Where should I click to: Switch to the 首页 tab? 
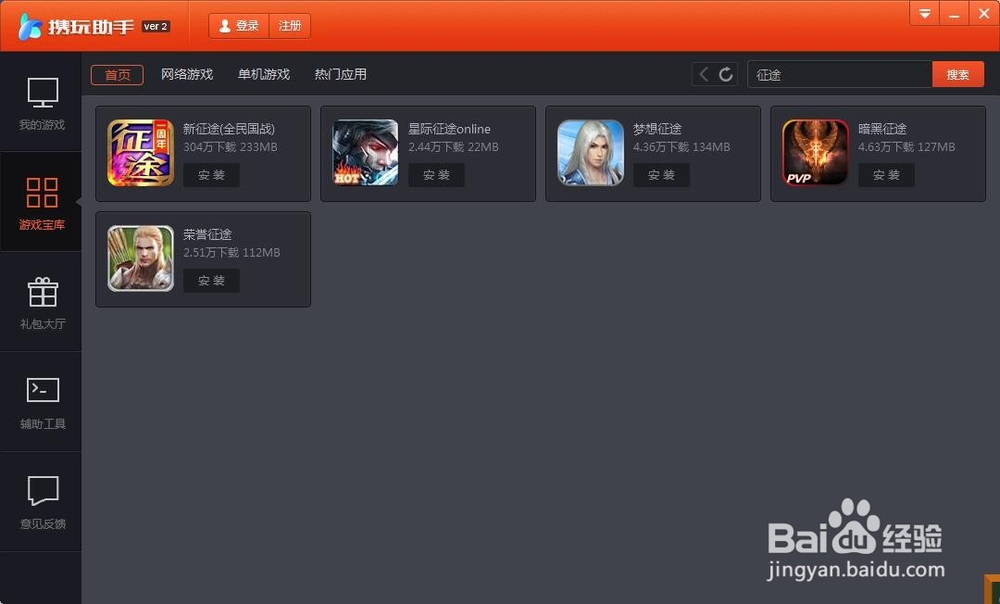[117, 75]
